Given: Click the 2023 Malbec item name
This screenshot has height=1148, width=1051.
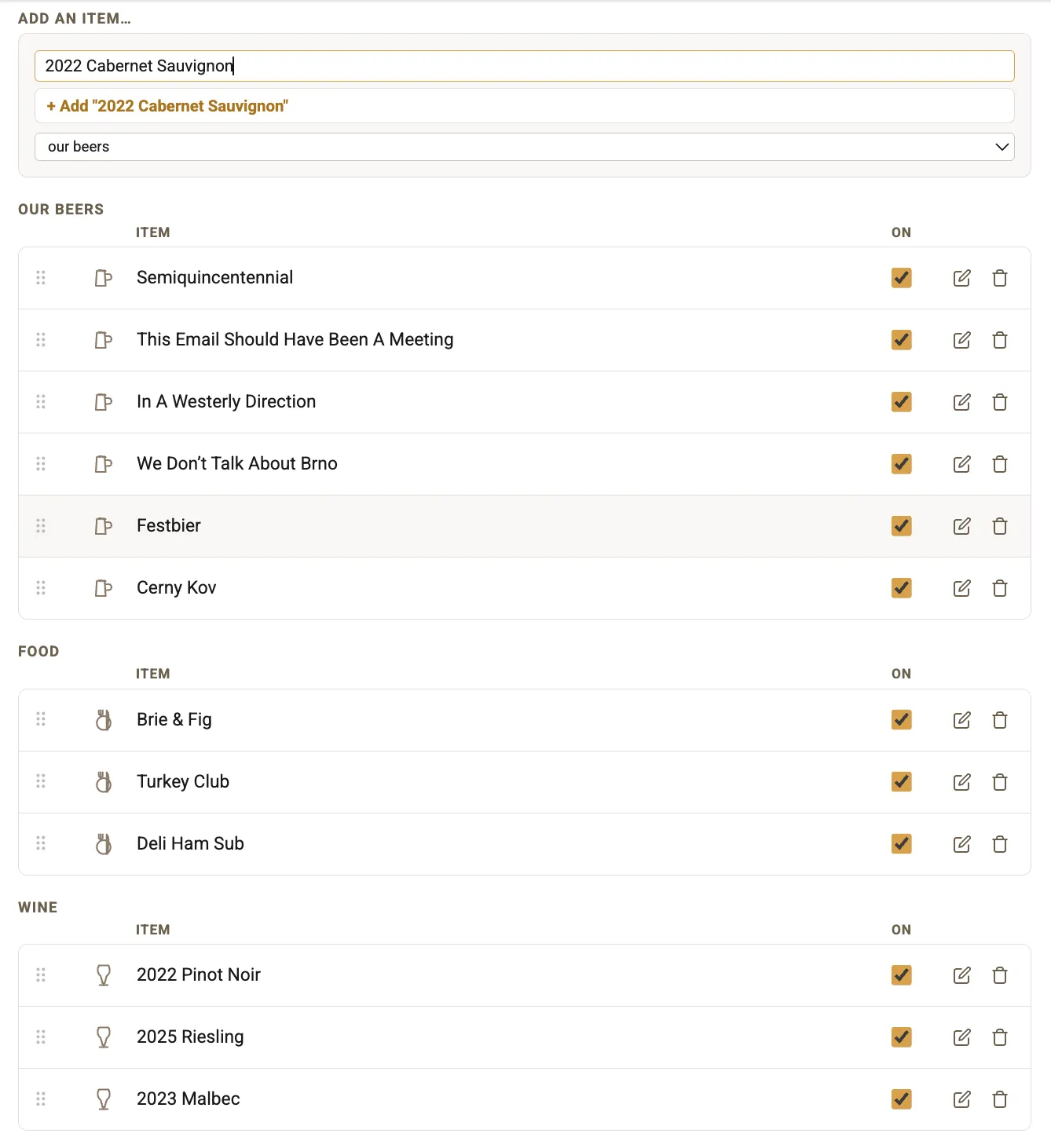Looking at the screenshot, I should coord(189,1099).
